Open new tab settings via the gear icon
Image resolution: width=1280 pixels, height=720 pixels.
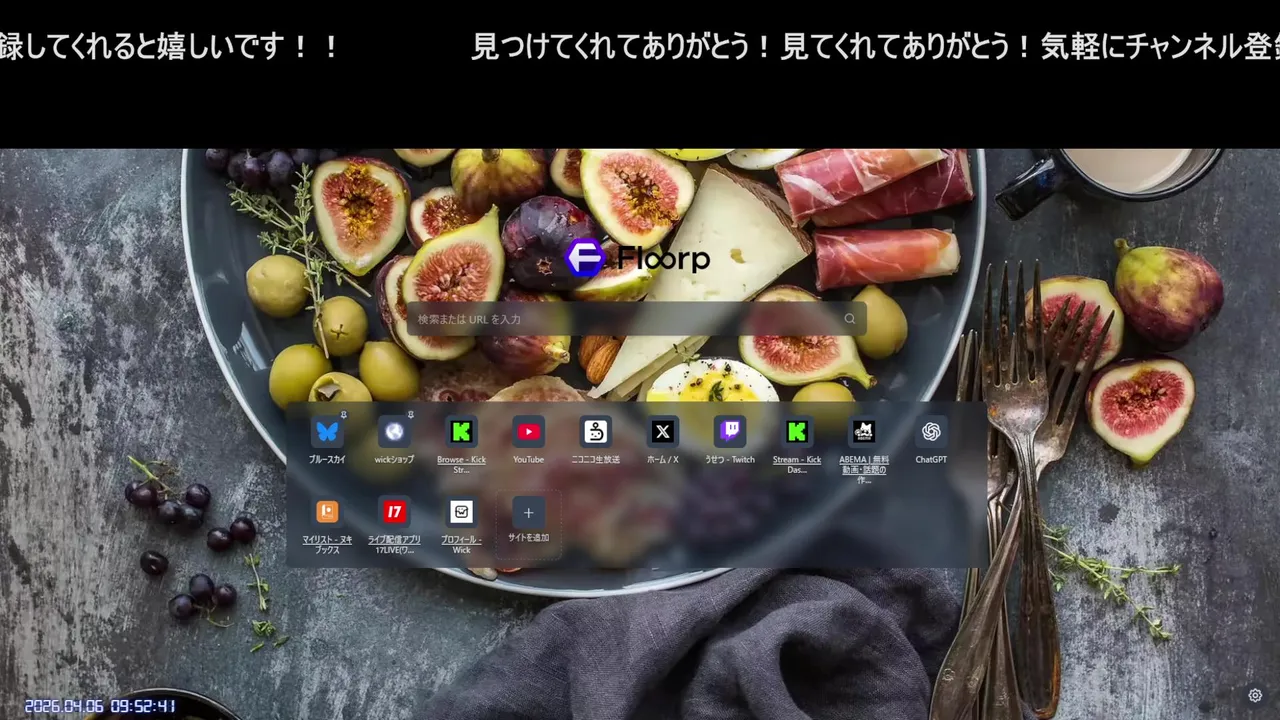tap(1255, 695)
